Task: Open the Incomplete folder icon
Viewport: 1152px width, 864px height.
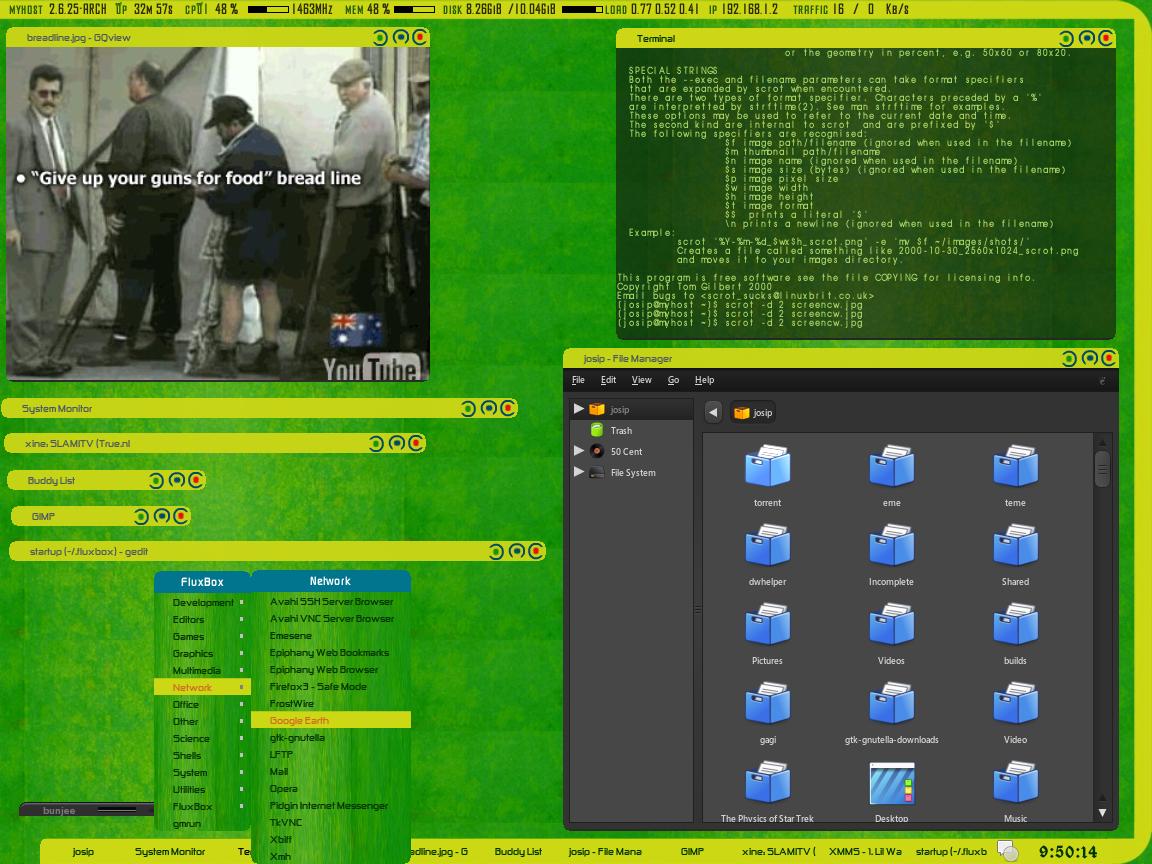Action: 891,545
